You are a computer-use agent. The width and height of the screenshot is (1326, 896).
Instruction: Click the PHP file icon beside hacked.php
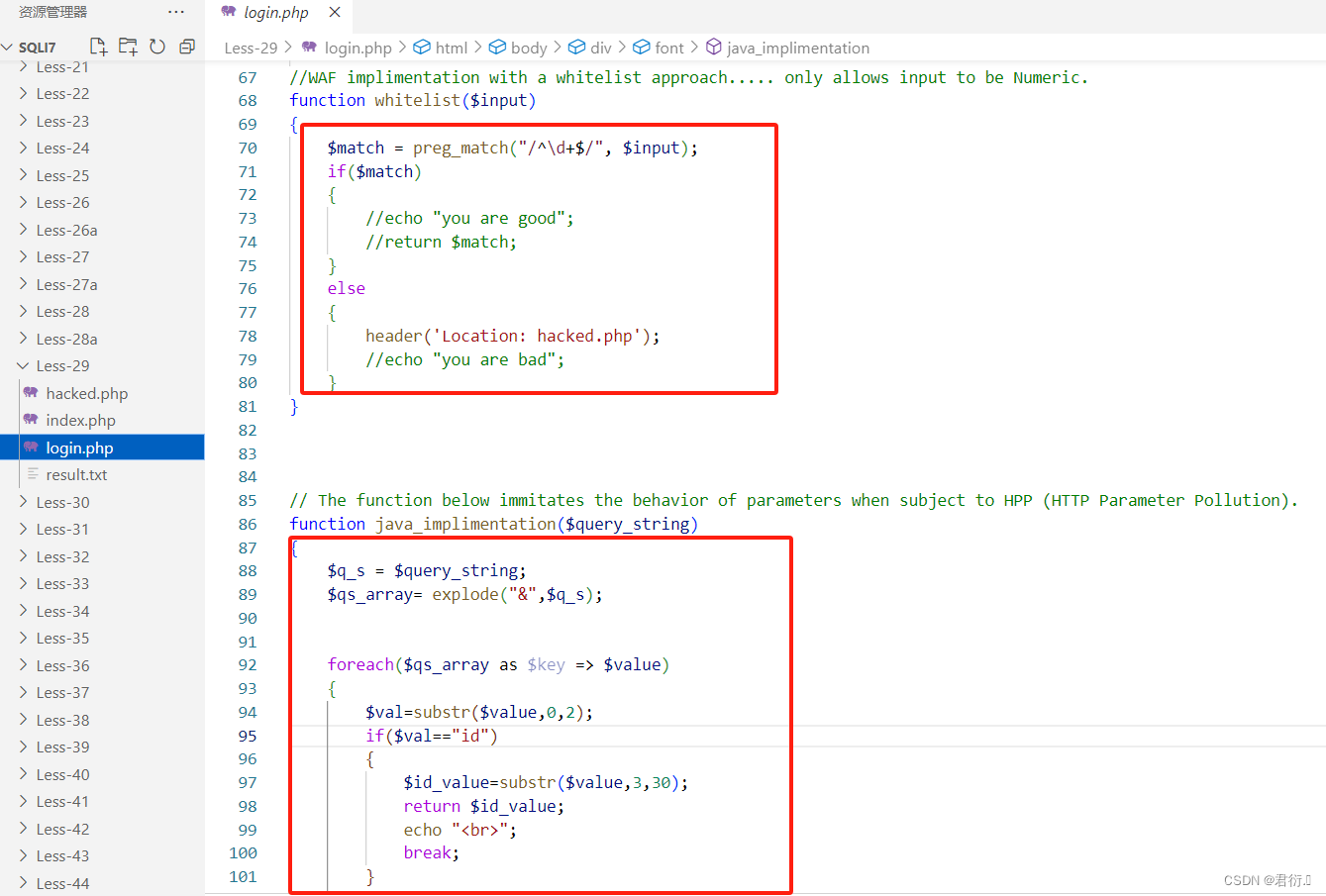point(31,393)
